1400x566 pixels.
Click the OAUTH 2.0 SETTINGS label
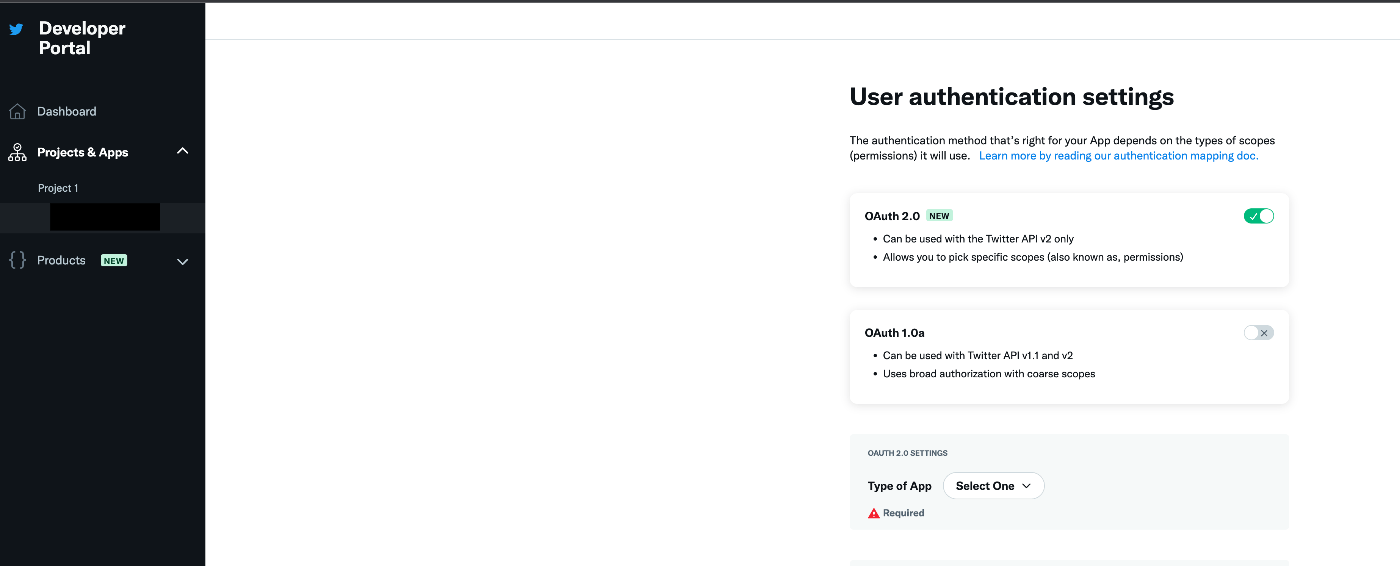[907, 453]
